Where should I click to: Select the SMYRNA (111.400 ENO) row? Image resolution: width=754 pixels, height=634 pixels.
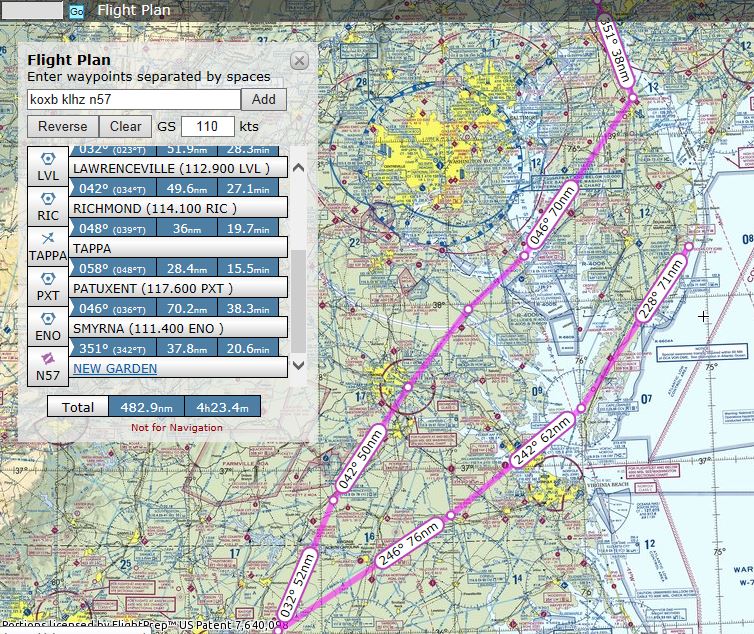click(178, 328)
